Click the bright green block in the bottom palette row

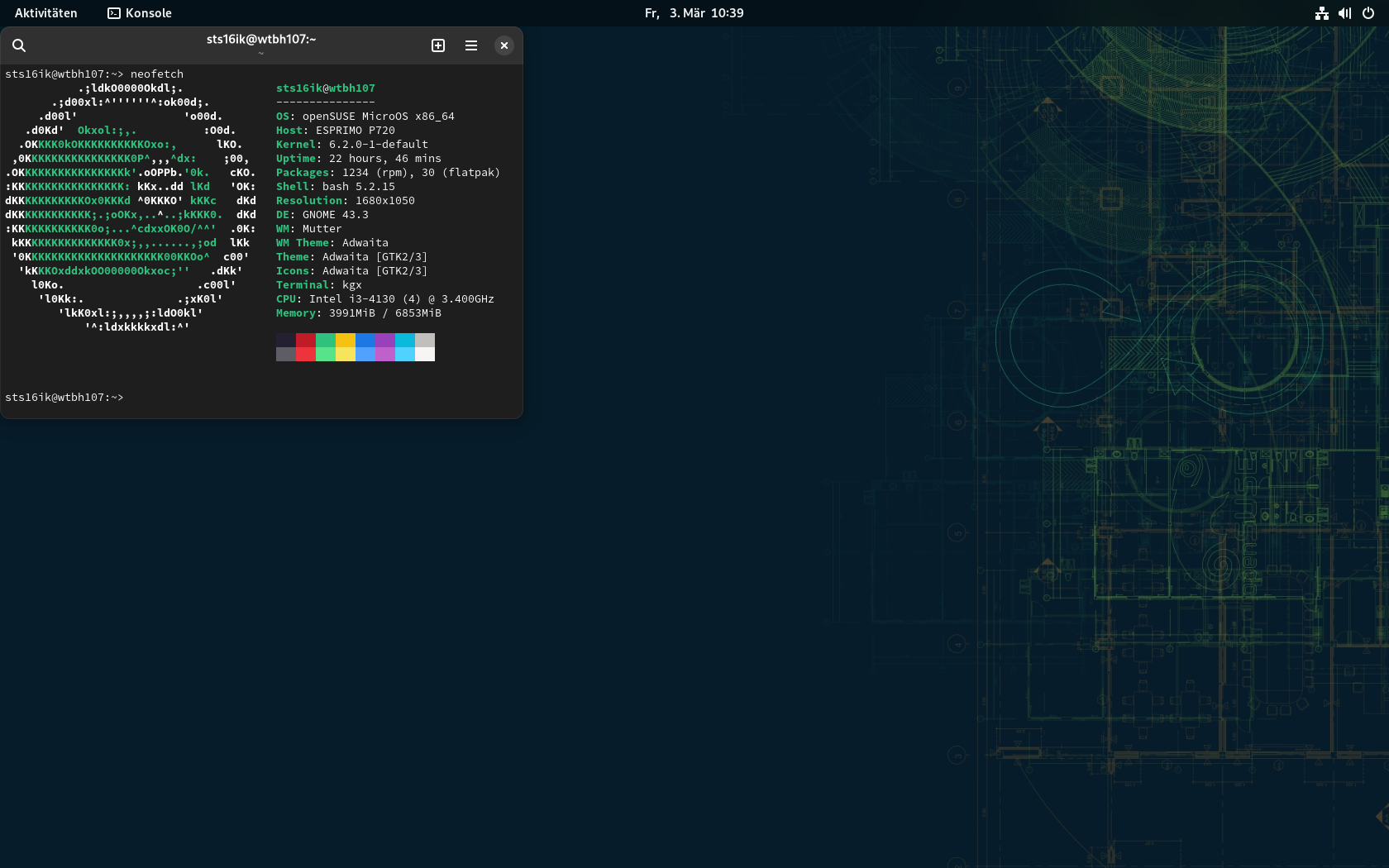[326, 355]
